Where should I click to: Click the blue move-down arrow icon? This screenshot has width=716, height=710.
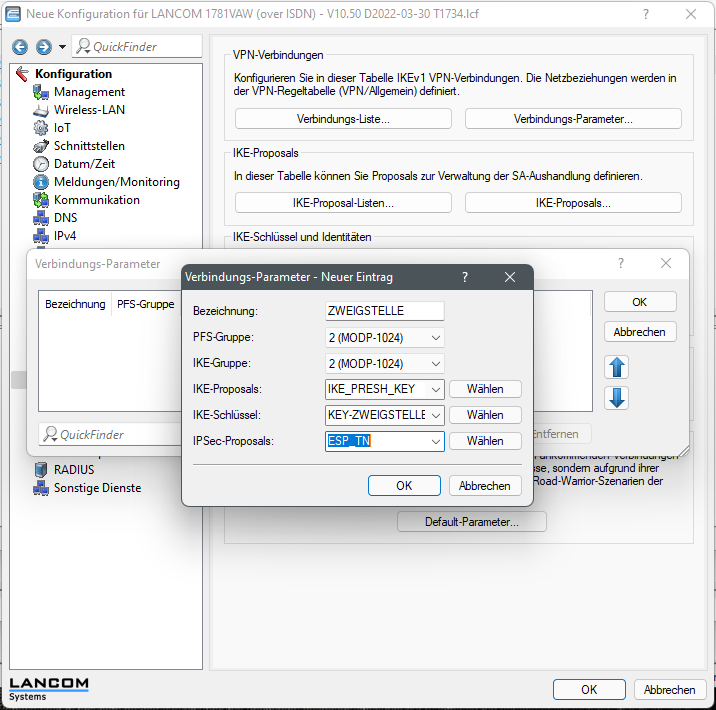pos(617,398)
